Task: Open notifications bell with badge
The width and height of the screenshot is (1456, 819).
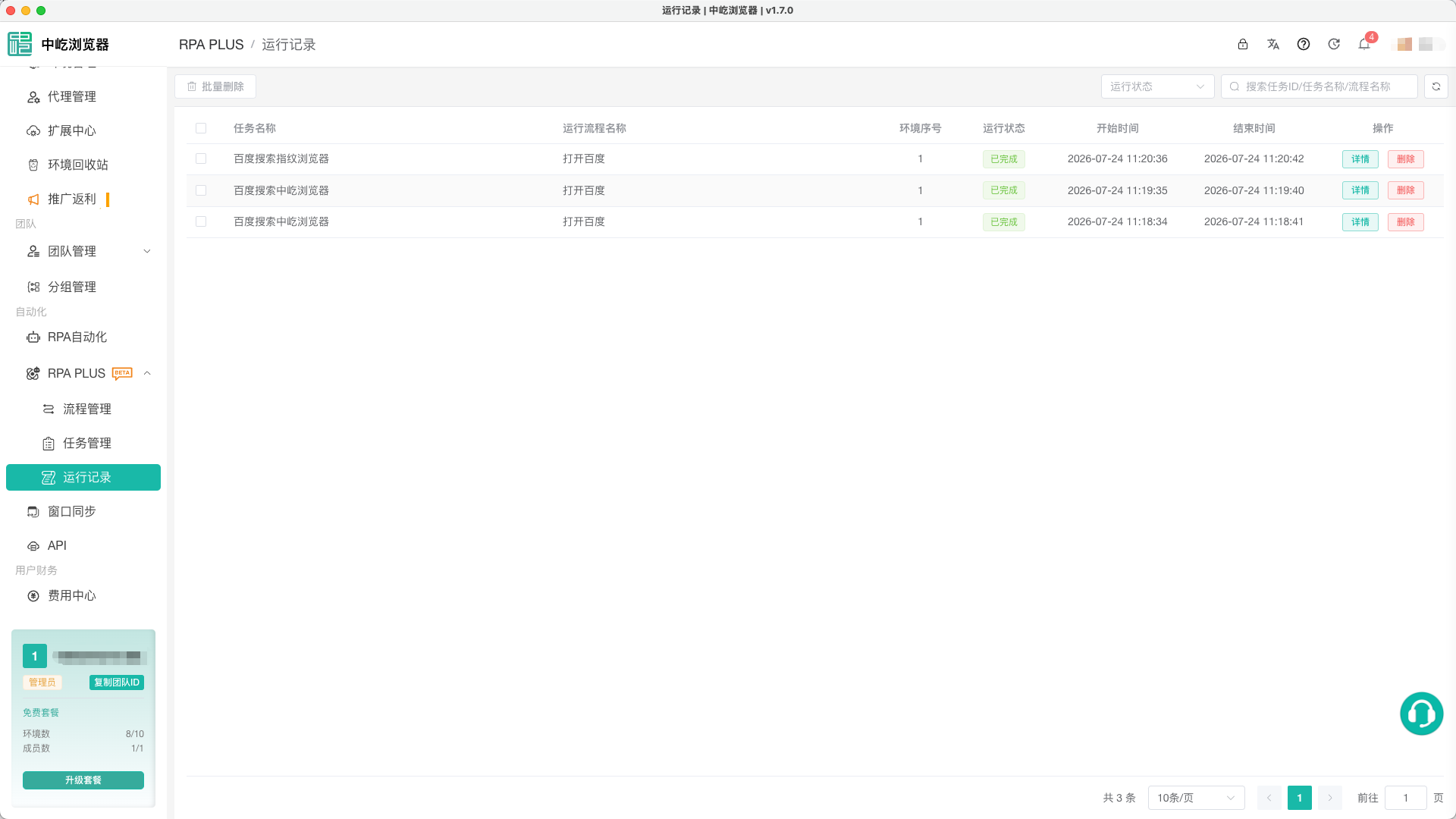Action: pyautogui.click(x=1364, y=44)
